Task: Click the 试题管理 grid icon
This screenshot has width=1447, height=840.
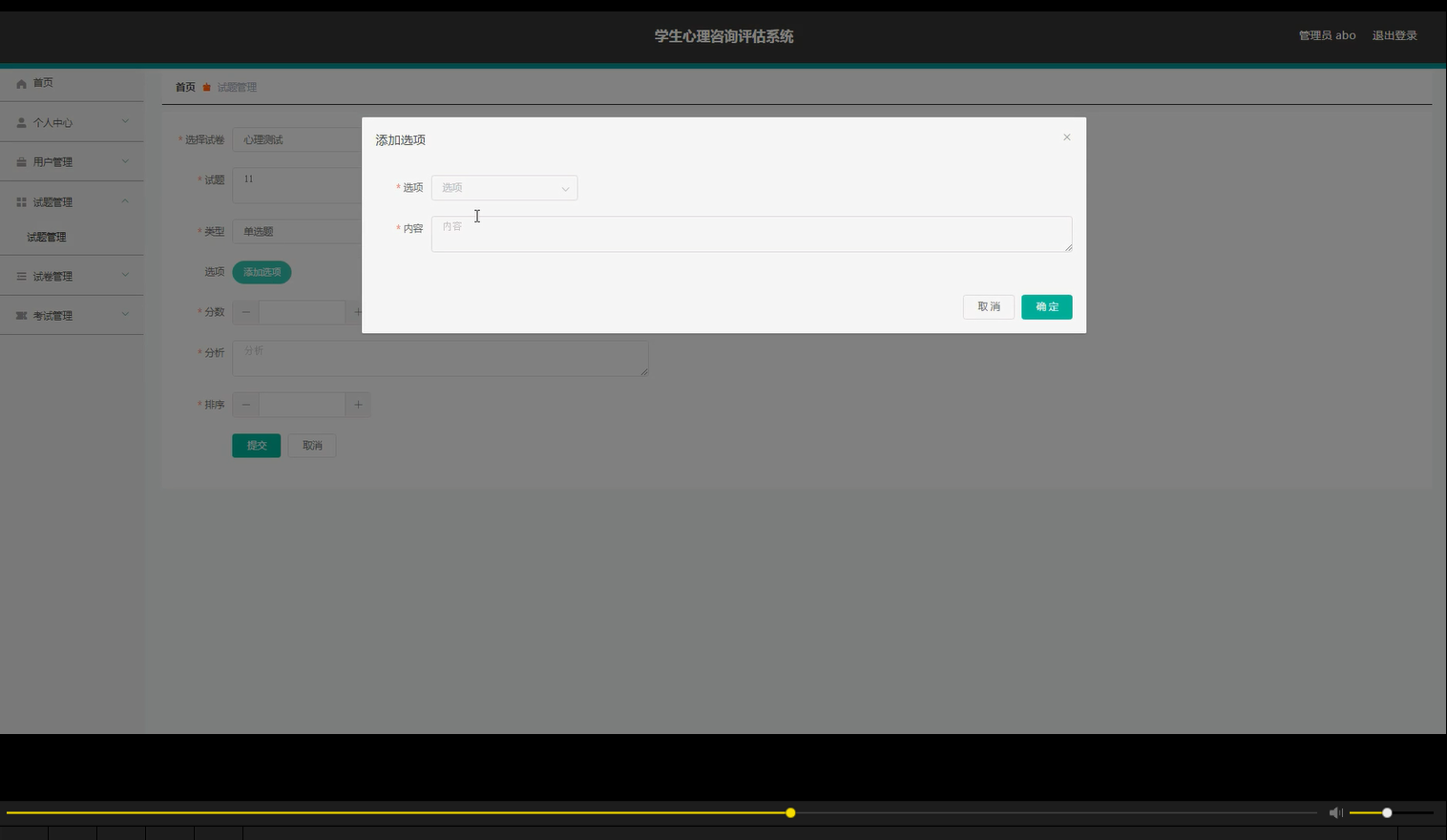Action: 21,202
